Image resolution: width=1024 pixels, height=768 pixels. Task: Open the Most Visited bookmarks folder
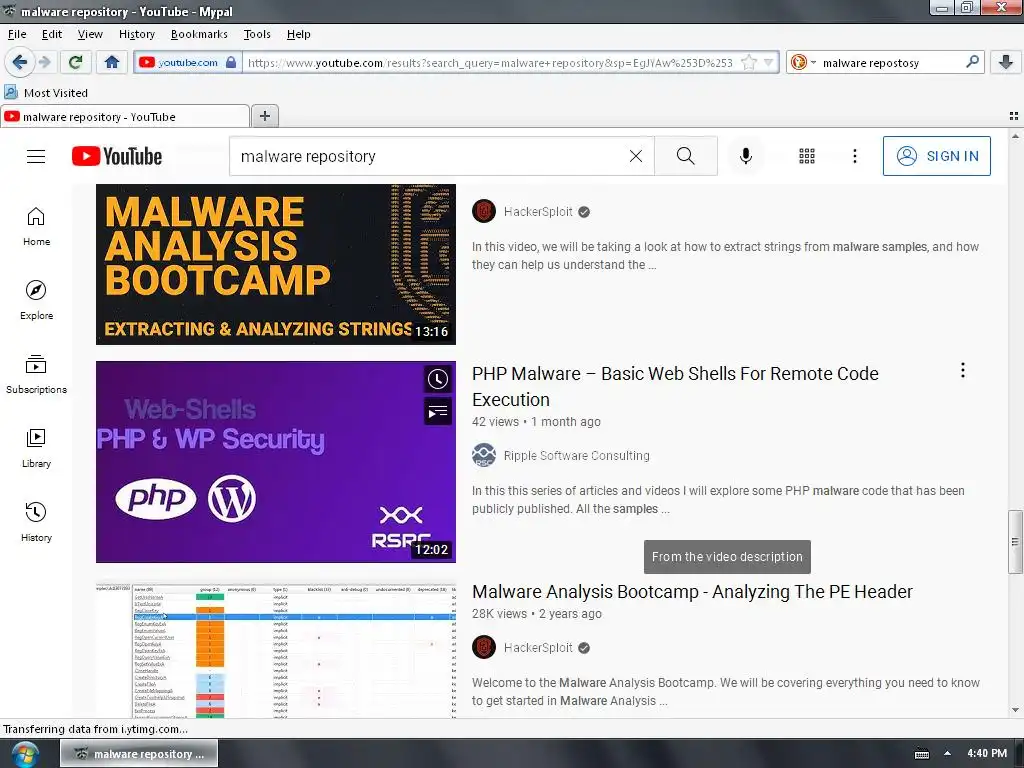46,93
